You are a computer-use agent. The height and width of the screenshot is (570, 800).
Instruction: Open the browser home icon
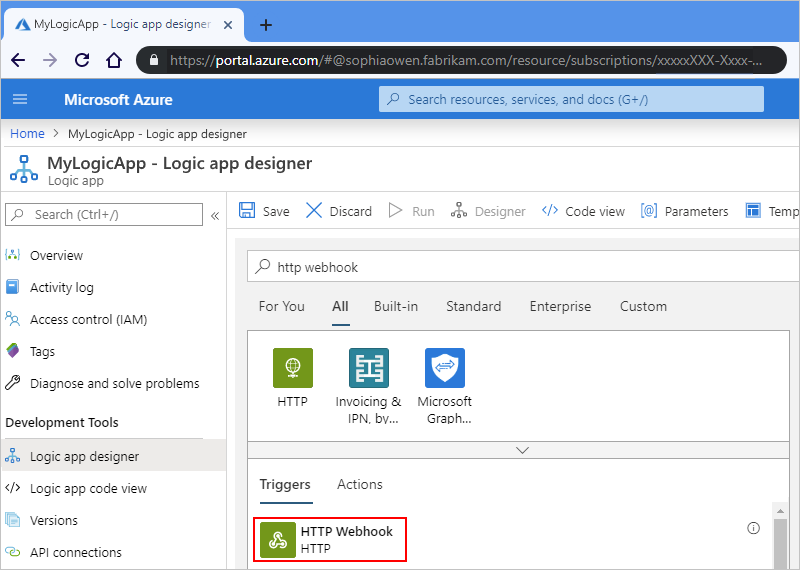114,60
